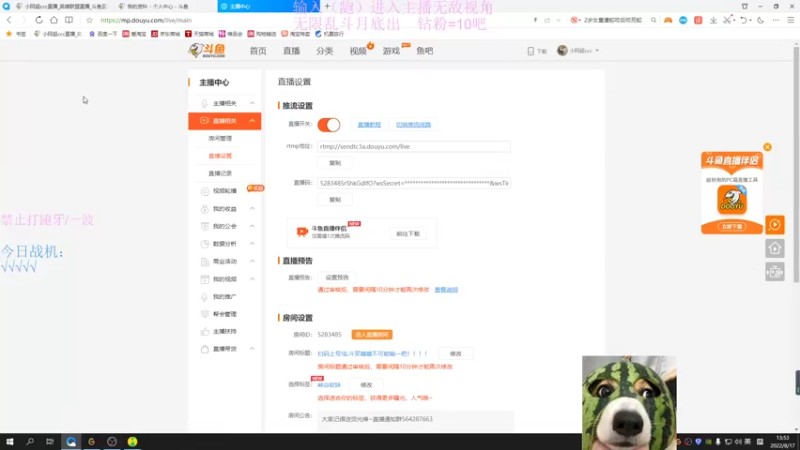Click the 立即下载 button in the floating ad
This screenshot has width=800, height=450.
tap(732, 226)
